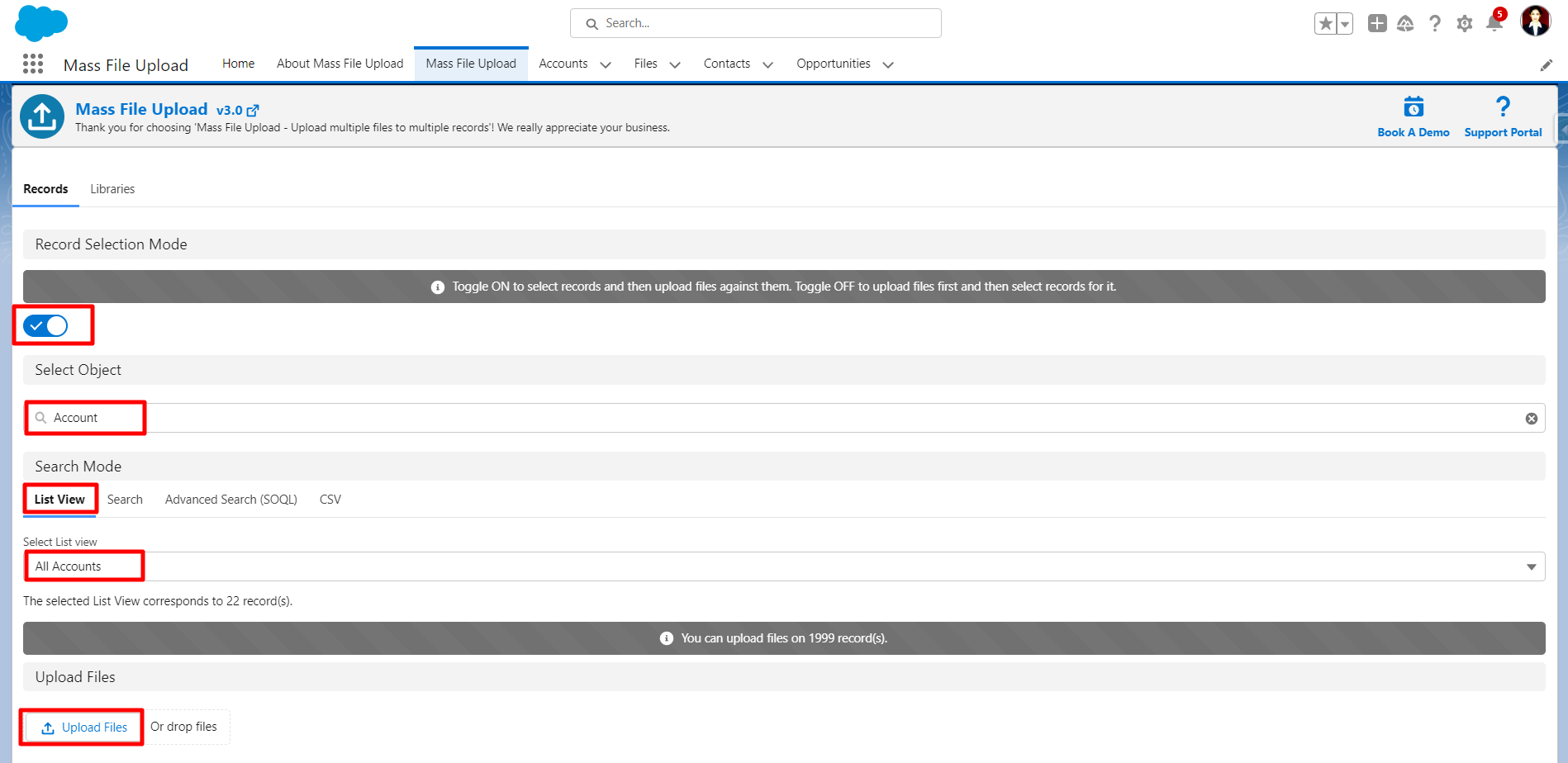Viewport: 1568px width, 763px height.
Task: Expand the Accounts nav dropdown chevron
Action: [606, 64]
